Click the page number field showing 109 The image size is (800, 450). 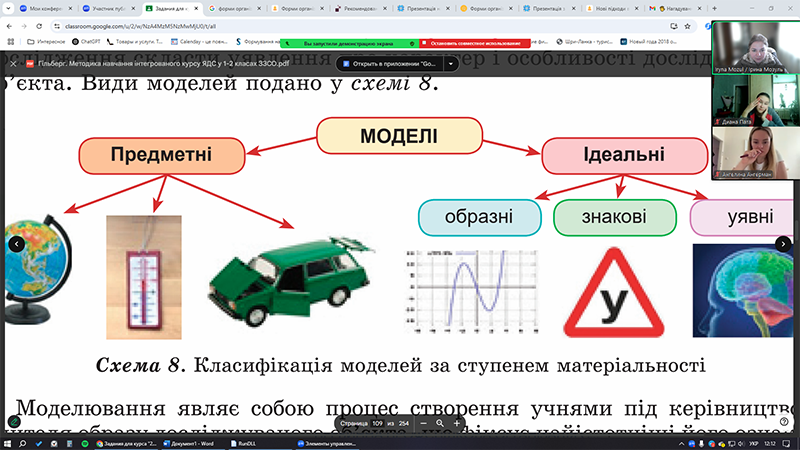click(378, 423)
